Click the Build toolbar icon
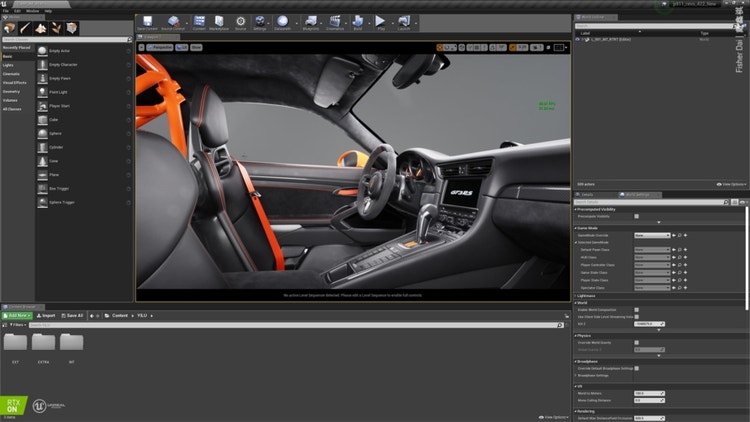 [358, 21]
